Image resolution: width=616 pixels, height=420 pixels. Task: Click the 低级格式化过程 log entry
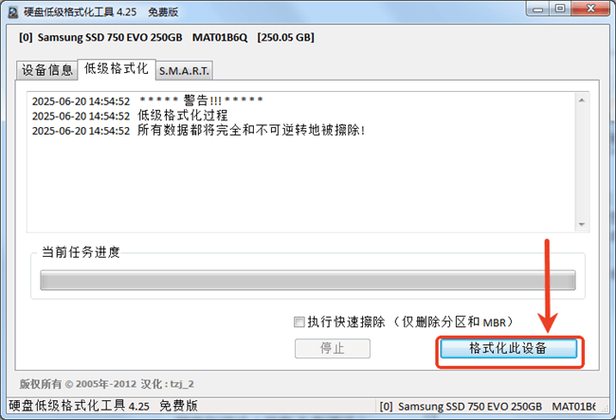[x=130, y=116]
